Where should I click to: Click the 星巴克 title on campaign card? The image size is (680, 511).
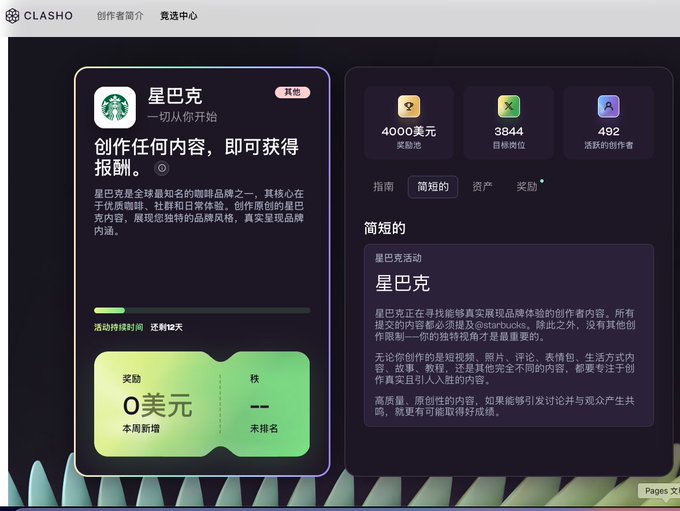(x=175, y=96)
